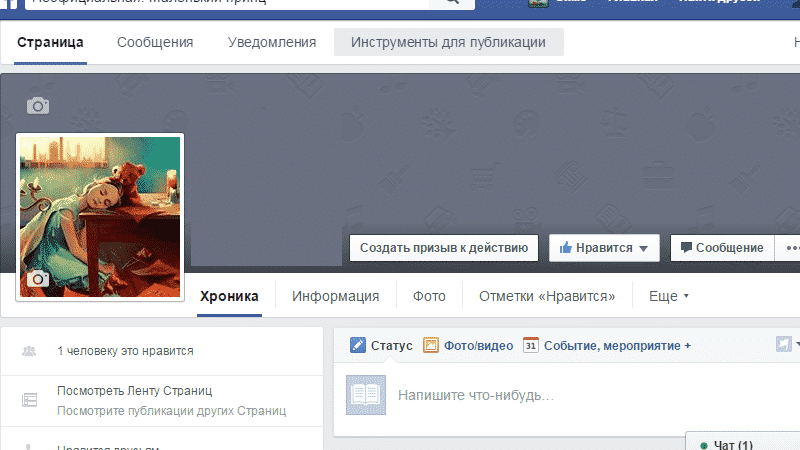Image resolution: width=800 pixels, height=450 pixels.
Task: Open Инструменты для публикации tab
Action: 448,42
